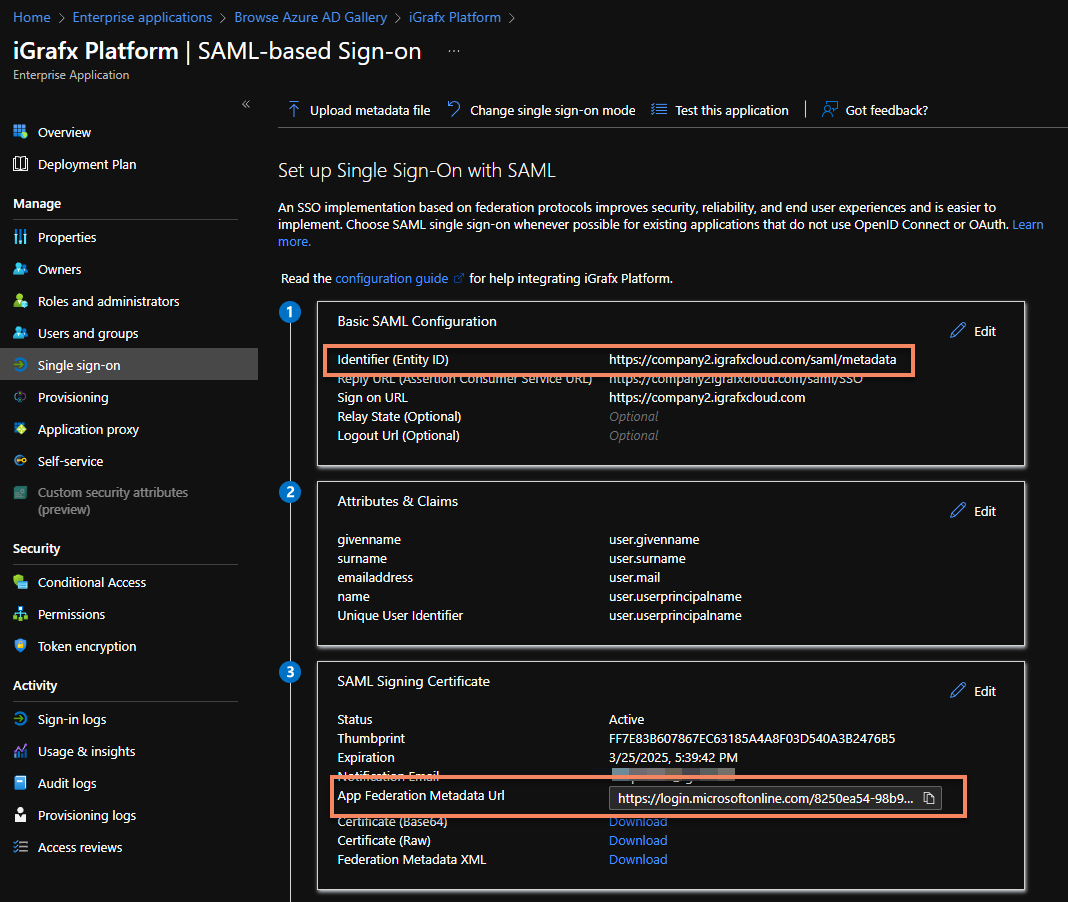Select Users and groups in sidebar

pos(88,333)
